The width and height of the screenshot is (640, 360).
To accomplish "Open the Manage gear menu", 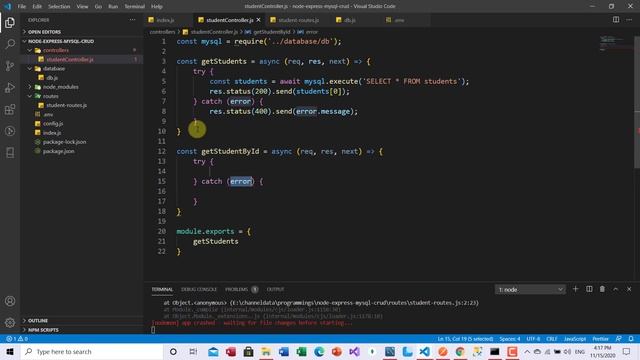I will point(10,322).
